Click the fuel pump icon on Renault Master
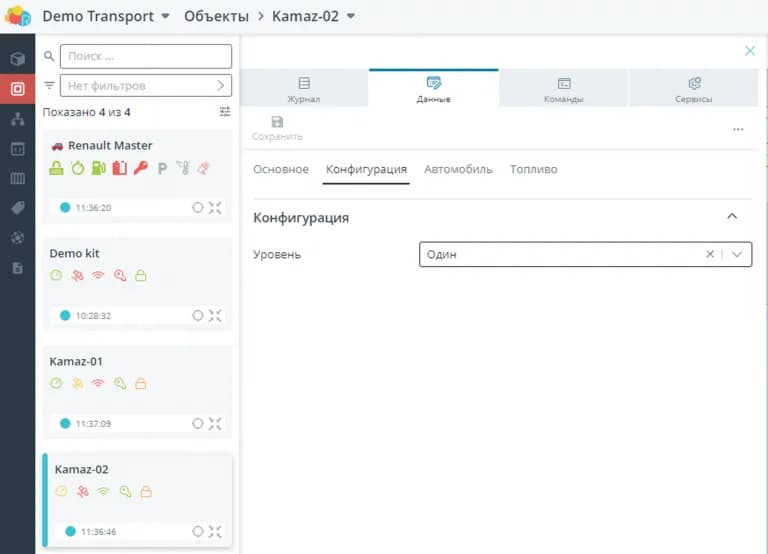Image resolution: width=768 pixels, height=554 pixels. tap(99, 168)
